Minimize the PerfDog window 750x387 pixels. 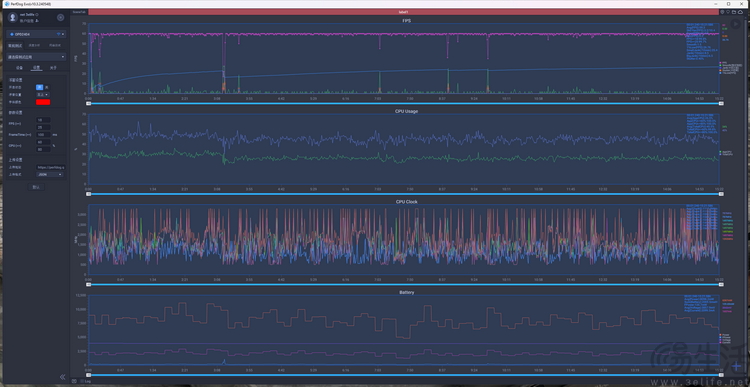(716, 3)
